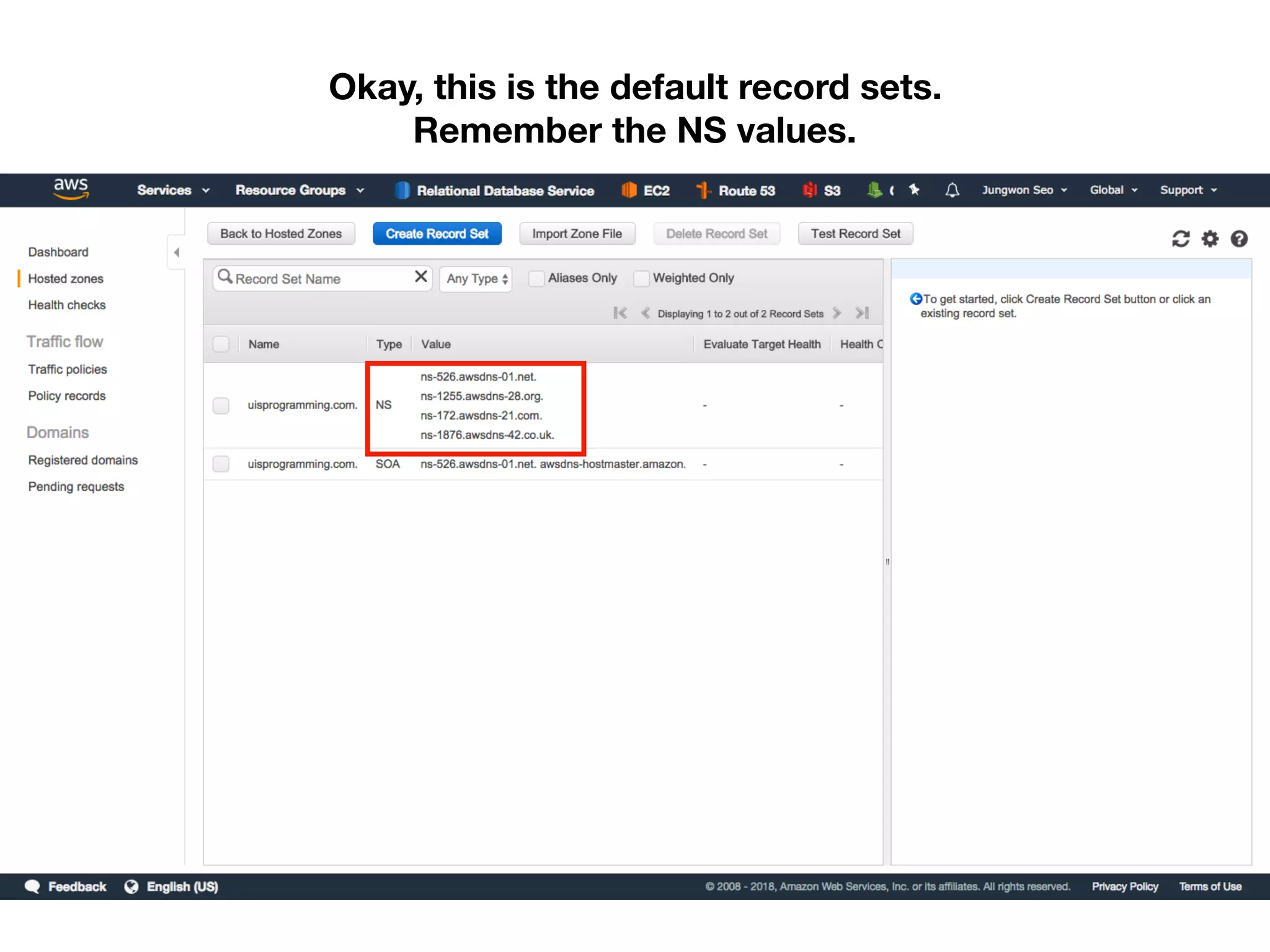
Task: Toggle the select-all header checkbox
Action: click(x=221, y=344)
